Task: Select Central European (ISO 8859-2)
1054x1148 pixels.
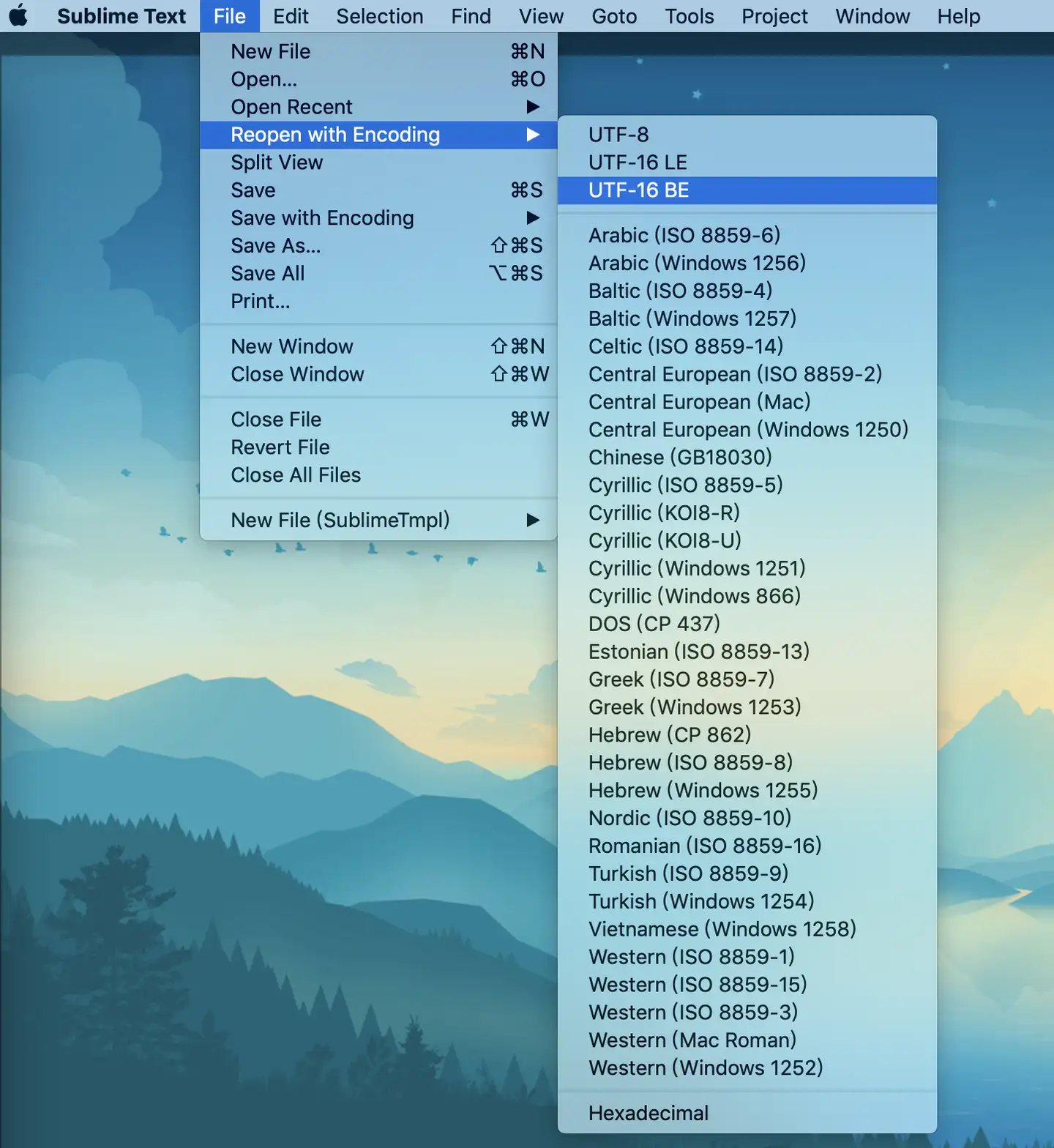Action: pos(747,374)
